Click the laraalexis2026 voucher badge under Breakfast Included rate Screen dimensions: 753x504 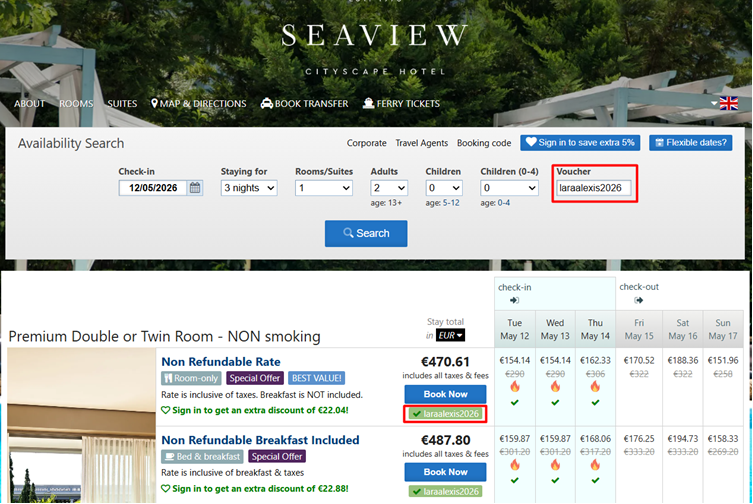click(x=445, y=491)
